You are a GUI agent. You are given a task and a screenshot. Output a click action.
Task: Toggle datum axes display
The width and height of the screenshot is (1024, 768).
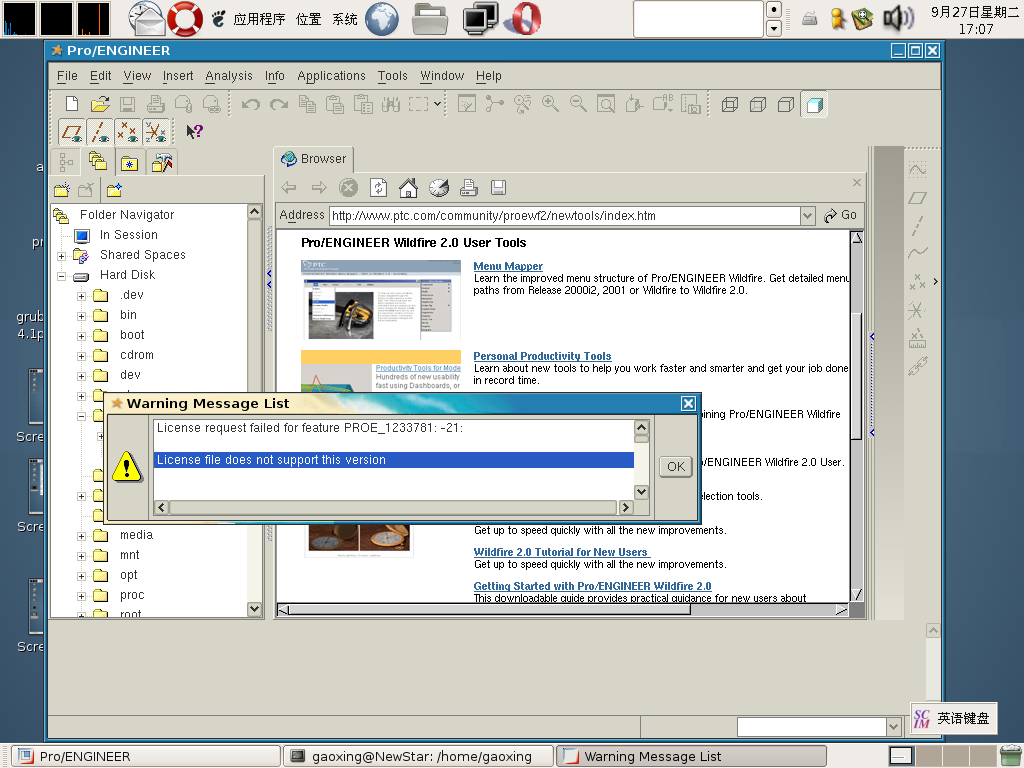click(100, 132)
